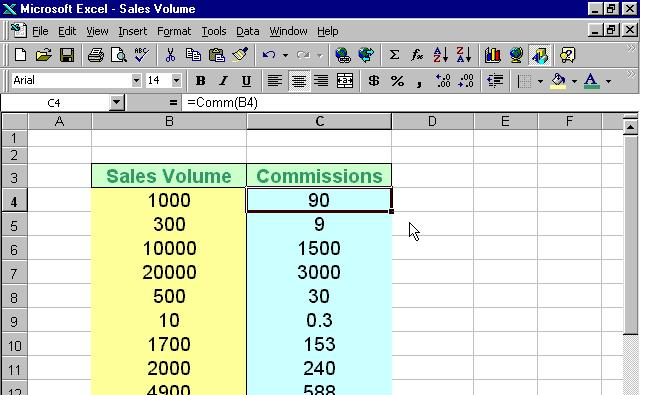The width and height of the screenshot is (645, 395).
Task: Open the Insert menu
Action: coord(132,31)
